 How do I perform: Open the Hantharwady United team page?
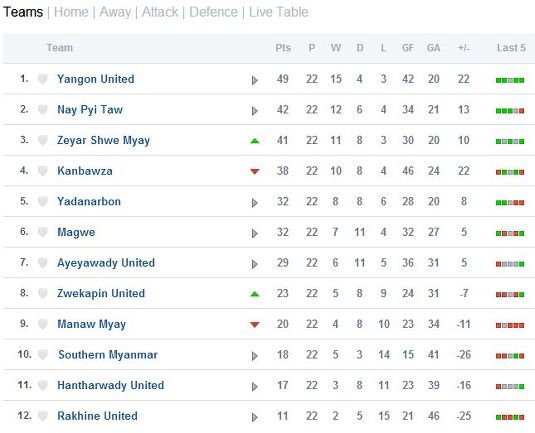pyautogui.click(x=111, y=385)
